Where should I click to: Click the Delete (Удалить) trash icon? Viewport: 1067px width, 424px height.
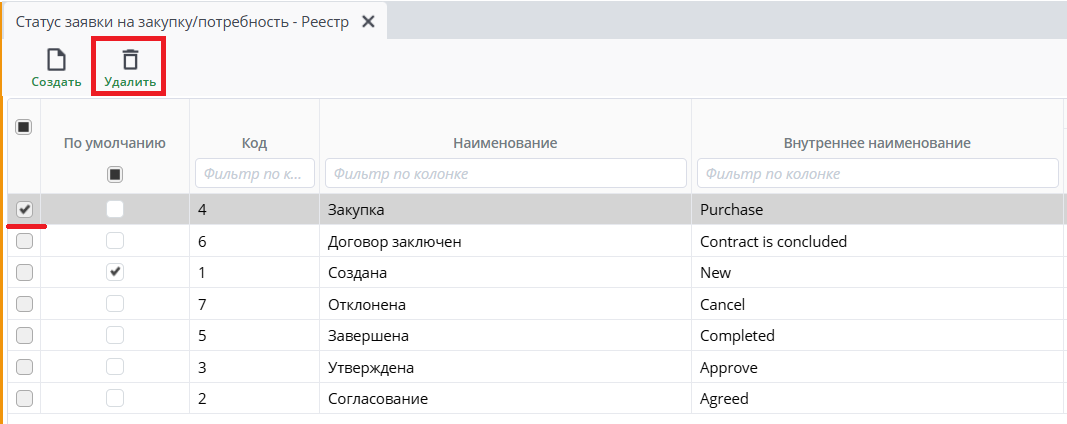pyautogui.click(x=130, y=60)
